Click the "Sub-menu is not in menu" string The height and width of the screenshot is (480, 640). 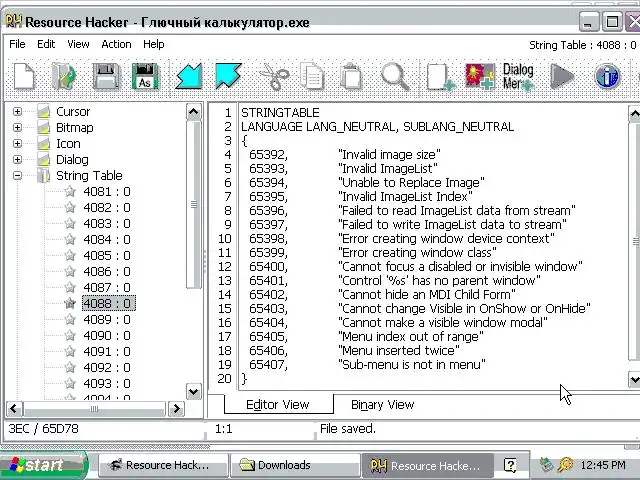[411, 364]
